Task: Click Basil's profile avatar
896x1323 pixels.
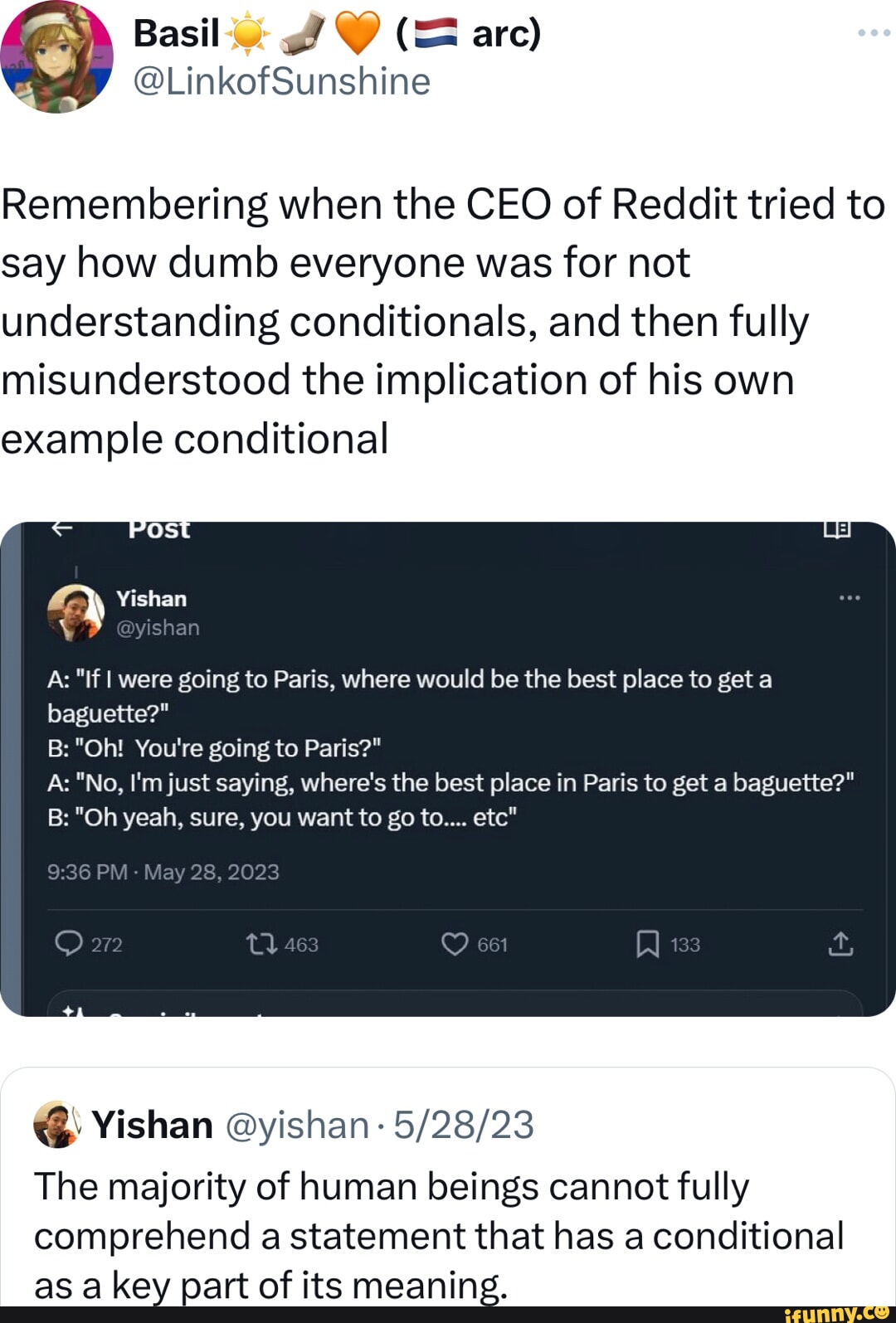Action: (x=56, y=56)
